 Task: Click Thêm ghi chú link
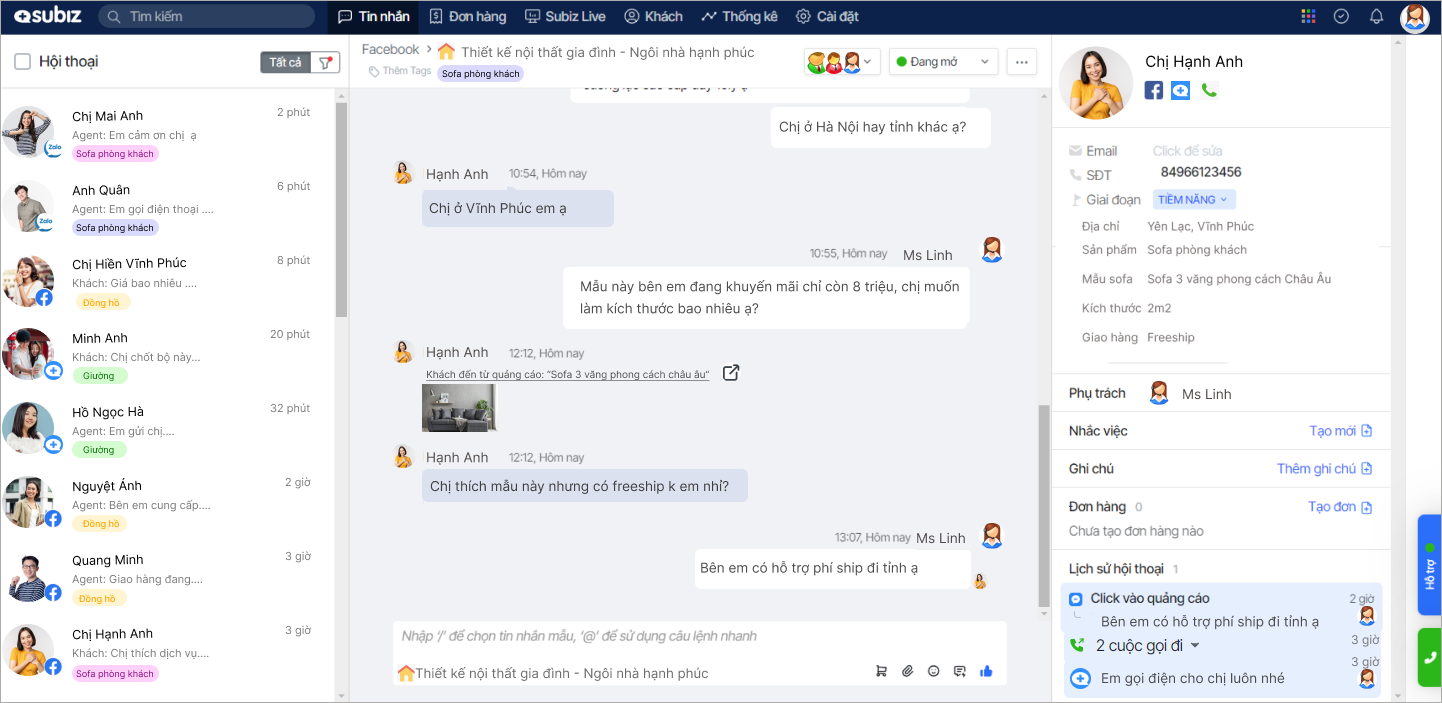coord(1324,469)
